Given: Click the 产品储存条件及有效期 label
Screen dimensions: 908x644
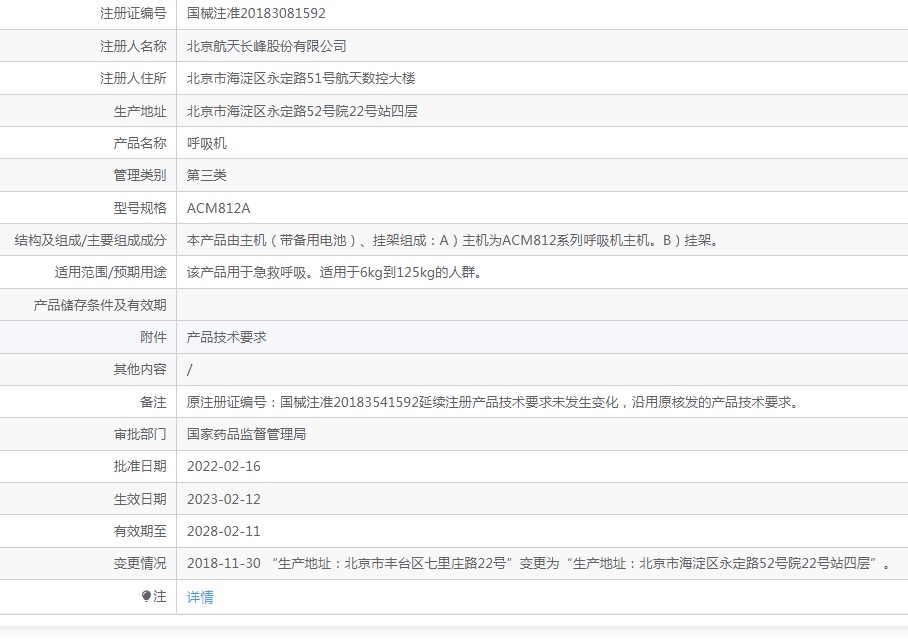Looking at the screenshot, I should [x=100, y=305].
